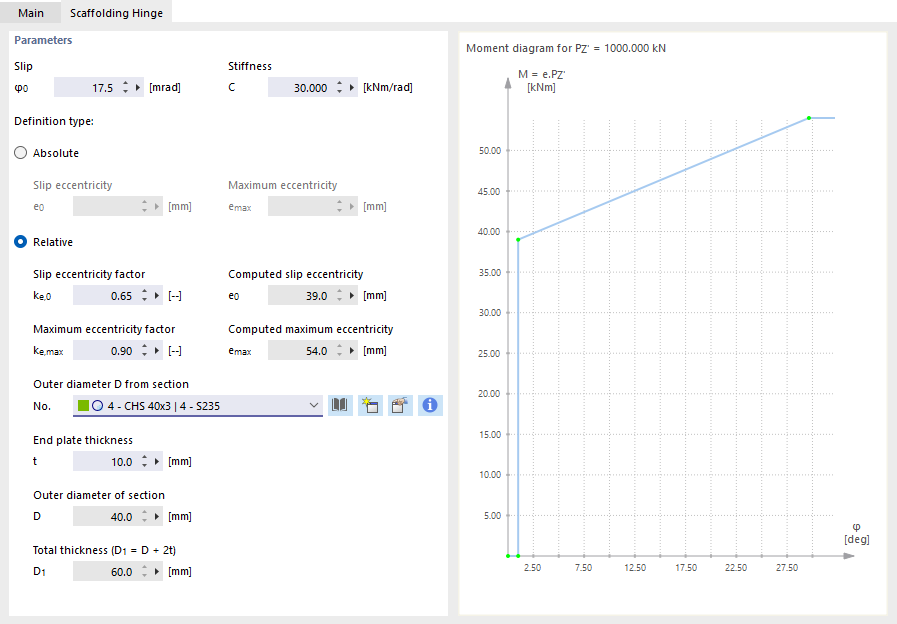Select the Relative definition type
Image resolution: width=897 pixels, height=624 pixels.
coord(19,241)
